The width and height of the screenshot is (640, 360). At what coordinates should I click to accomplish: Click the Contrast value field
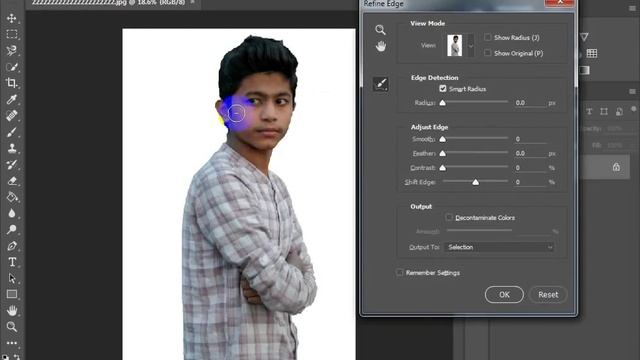tap(529, 168)
